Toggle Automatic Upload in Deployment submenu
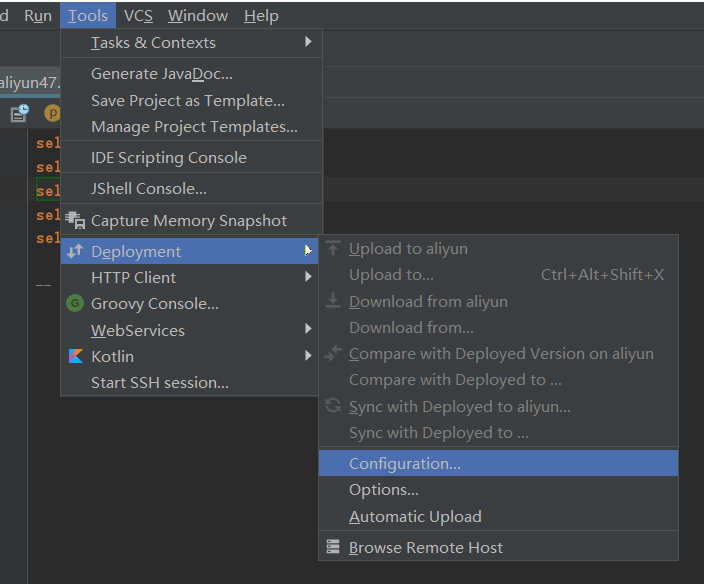This screenshot has width=704, height=584. tap(415, 517)
